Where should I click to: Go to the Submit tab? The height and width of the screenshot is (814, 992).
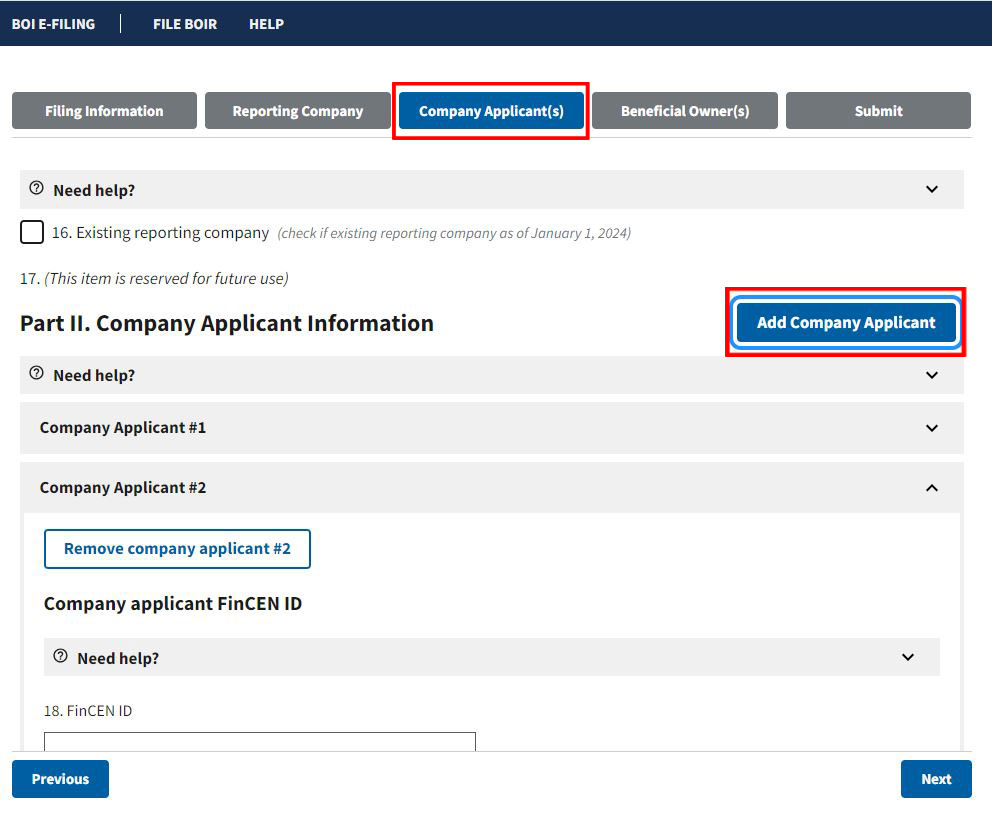coord(877,110)
